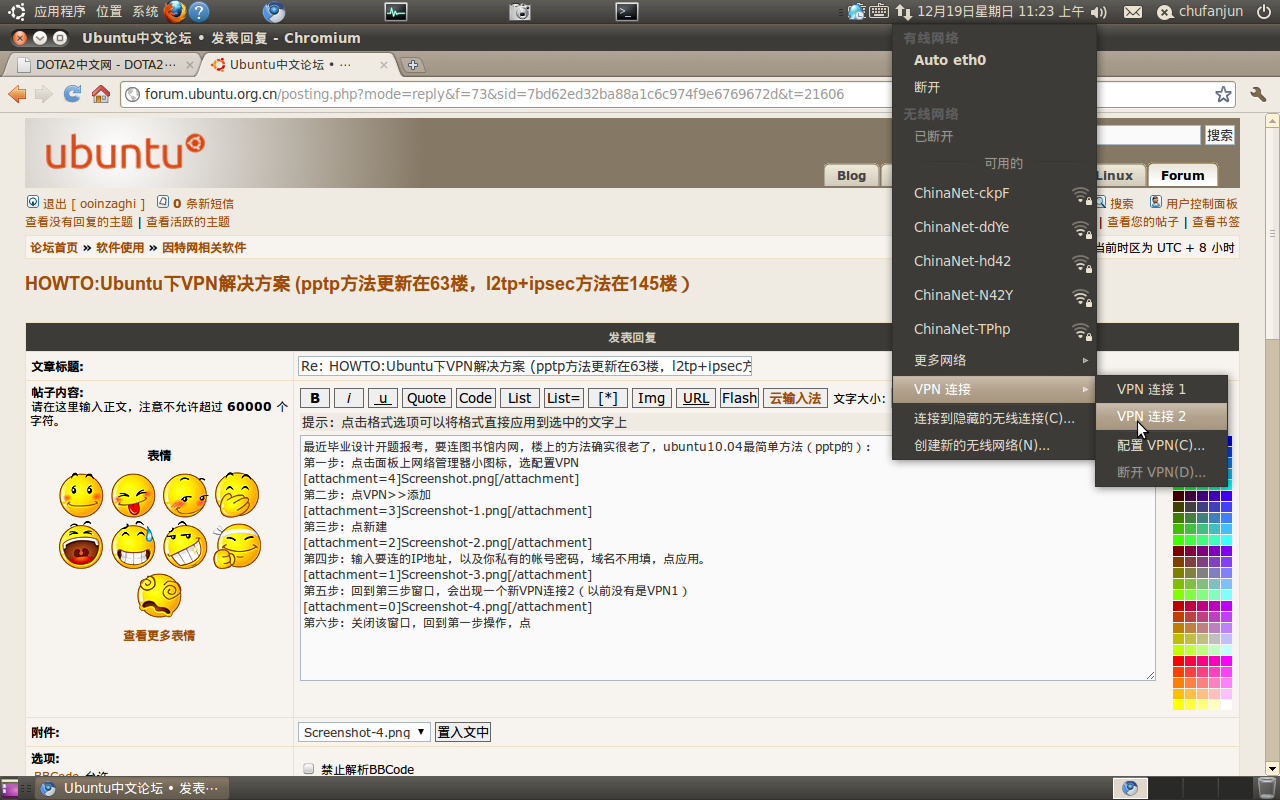Click the B bold BBCode button
The height and width of the screenshot is (800, 1280).
click(315, 398)
